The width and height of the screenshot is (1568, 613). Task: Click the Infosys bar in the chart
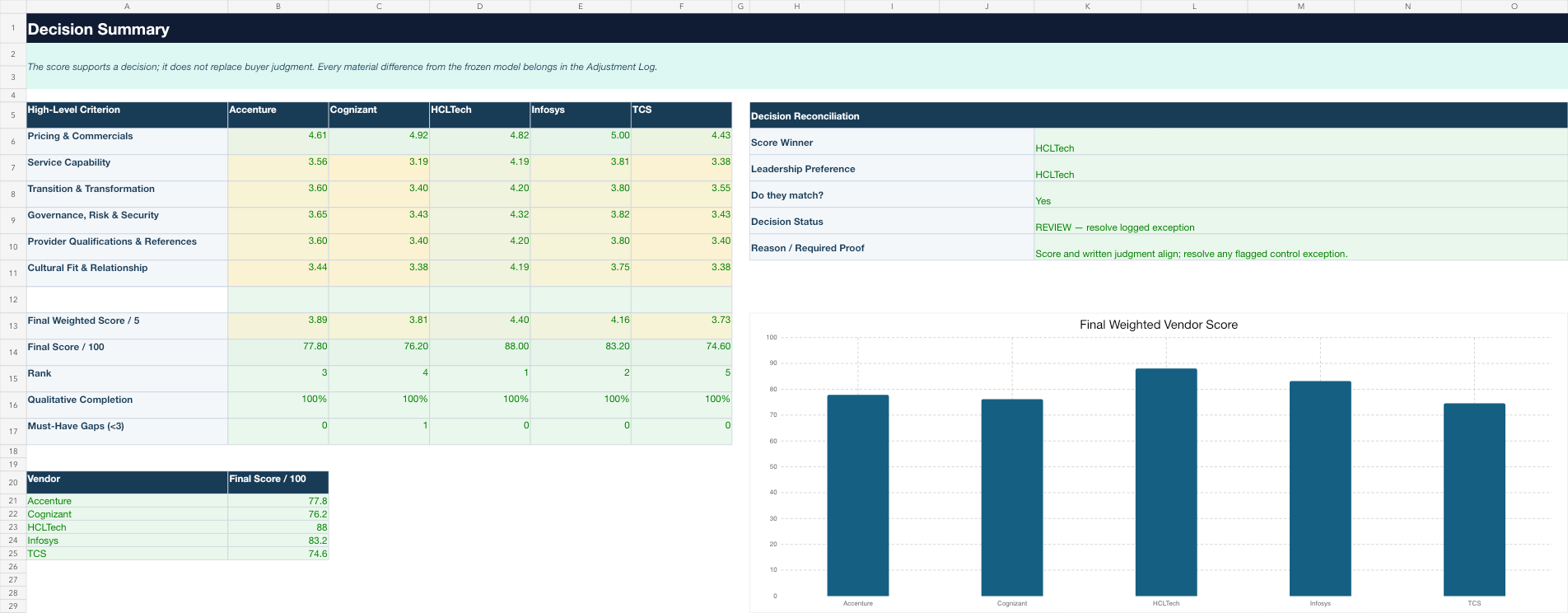click(1320, 489)
